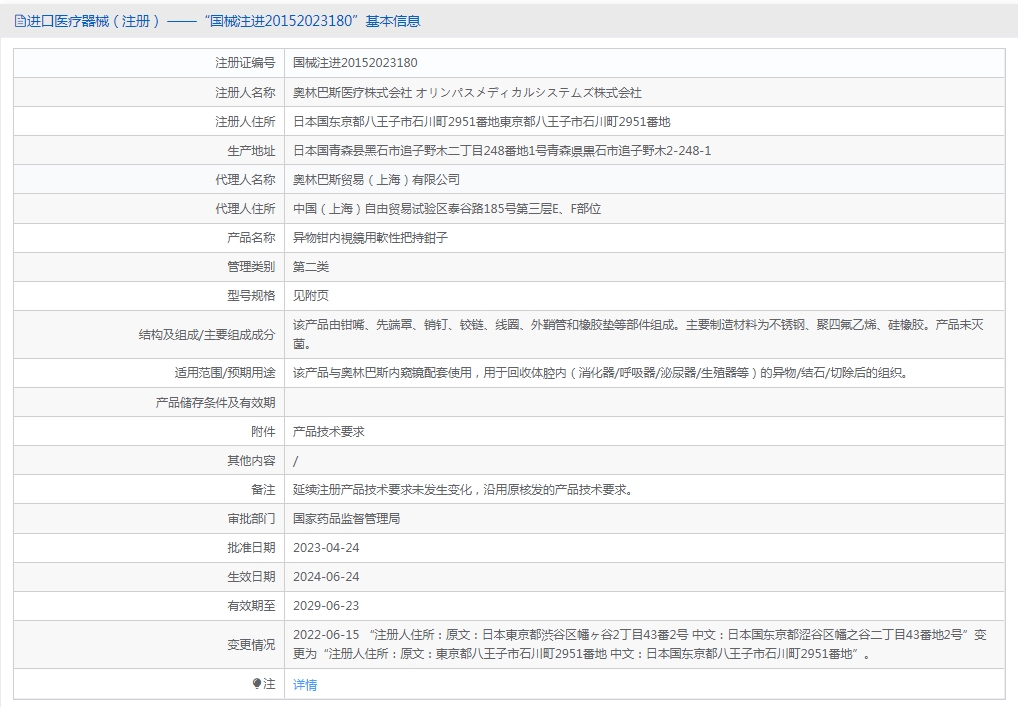
Task: Click the 适用范围/预期用途 label
Action: [x=225, y=373]
